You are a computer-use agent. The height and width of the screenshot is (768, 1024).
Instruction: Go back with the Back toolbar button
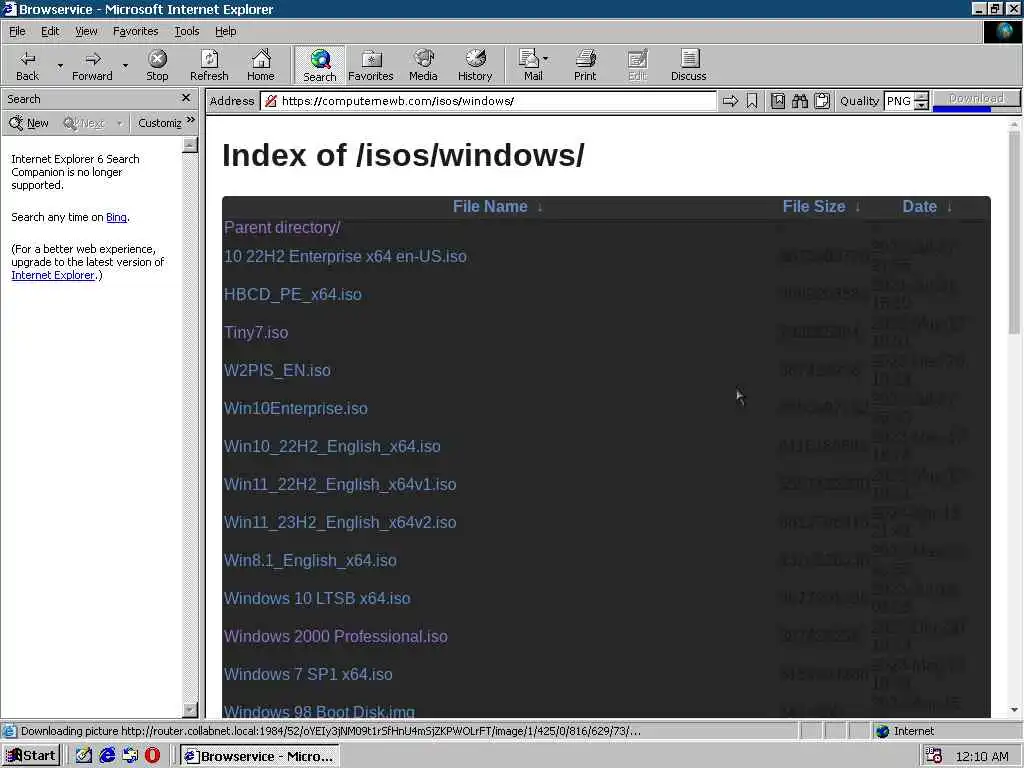27,65
